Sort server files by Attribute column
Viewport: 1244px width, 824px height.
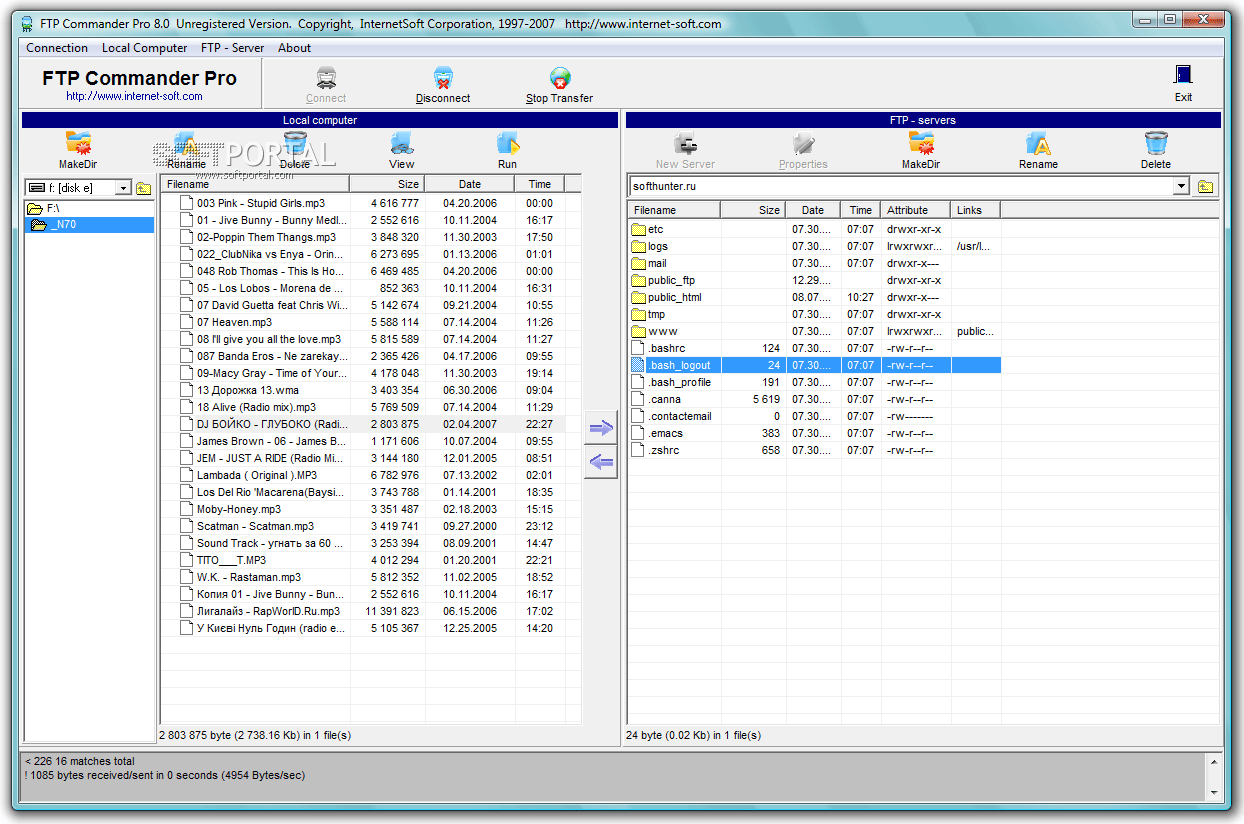(916, 210)
